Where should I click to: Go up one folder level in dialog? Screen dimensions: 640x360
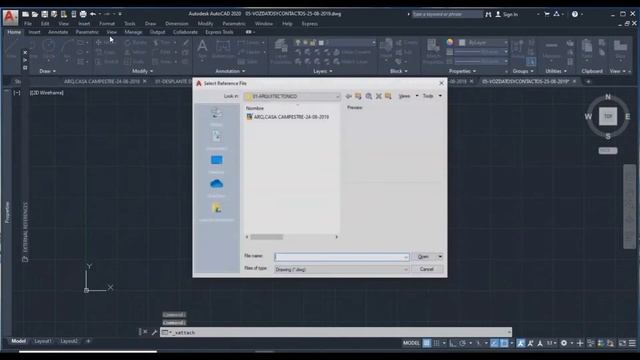(358, 96)
